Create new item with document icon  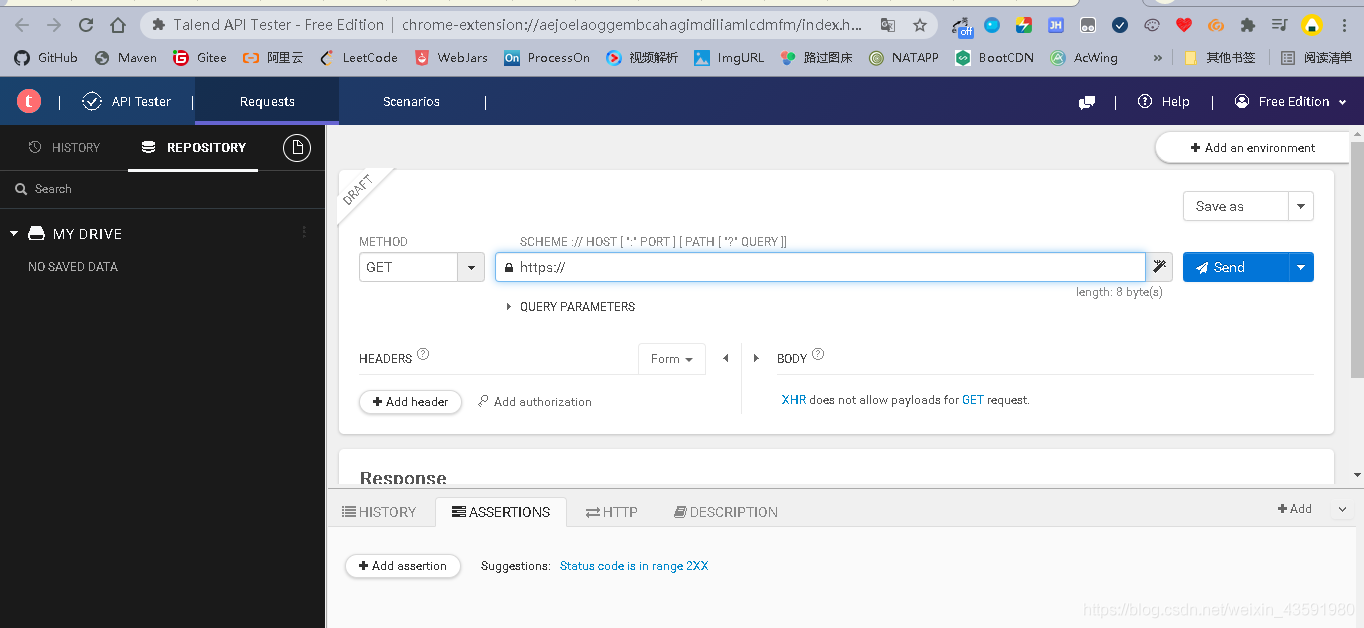click(297, 148)
